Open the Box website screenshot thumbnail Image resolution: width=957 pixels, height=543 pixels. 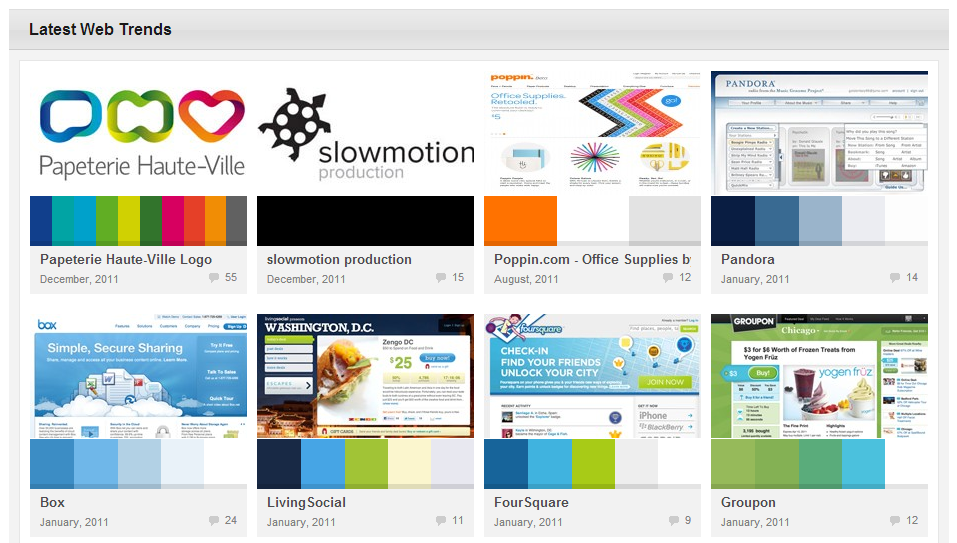click(138, 376)
